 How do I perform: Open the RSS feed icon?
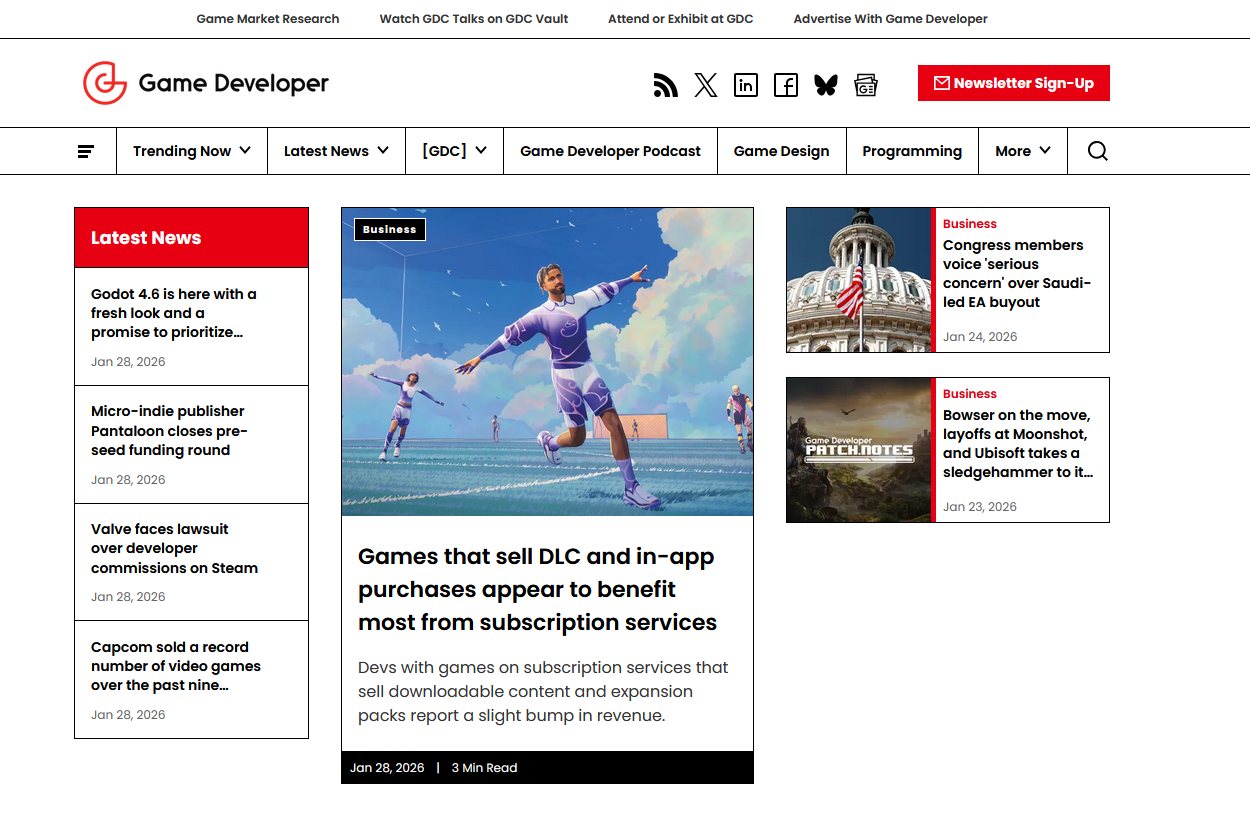[x=665, y=85]
